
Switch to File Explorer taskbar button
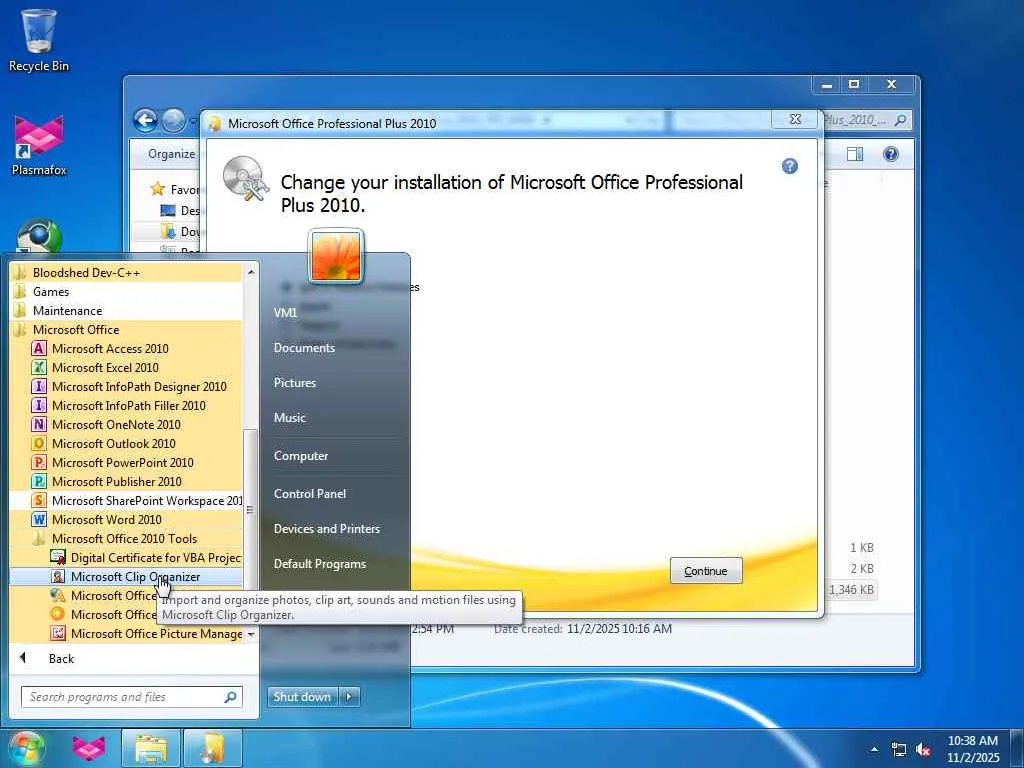[152, 748]
